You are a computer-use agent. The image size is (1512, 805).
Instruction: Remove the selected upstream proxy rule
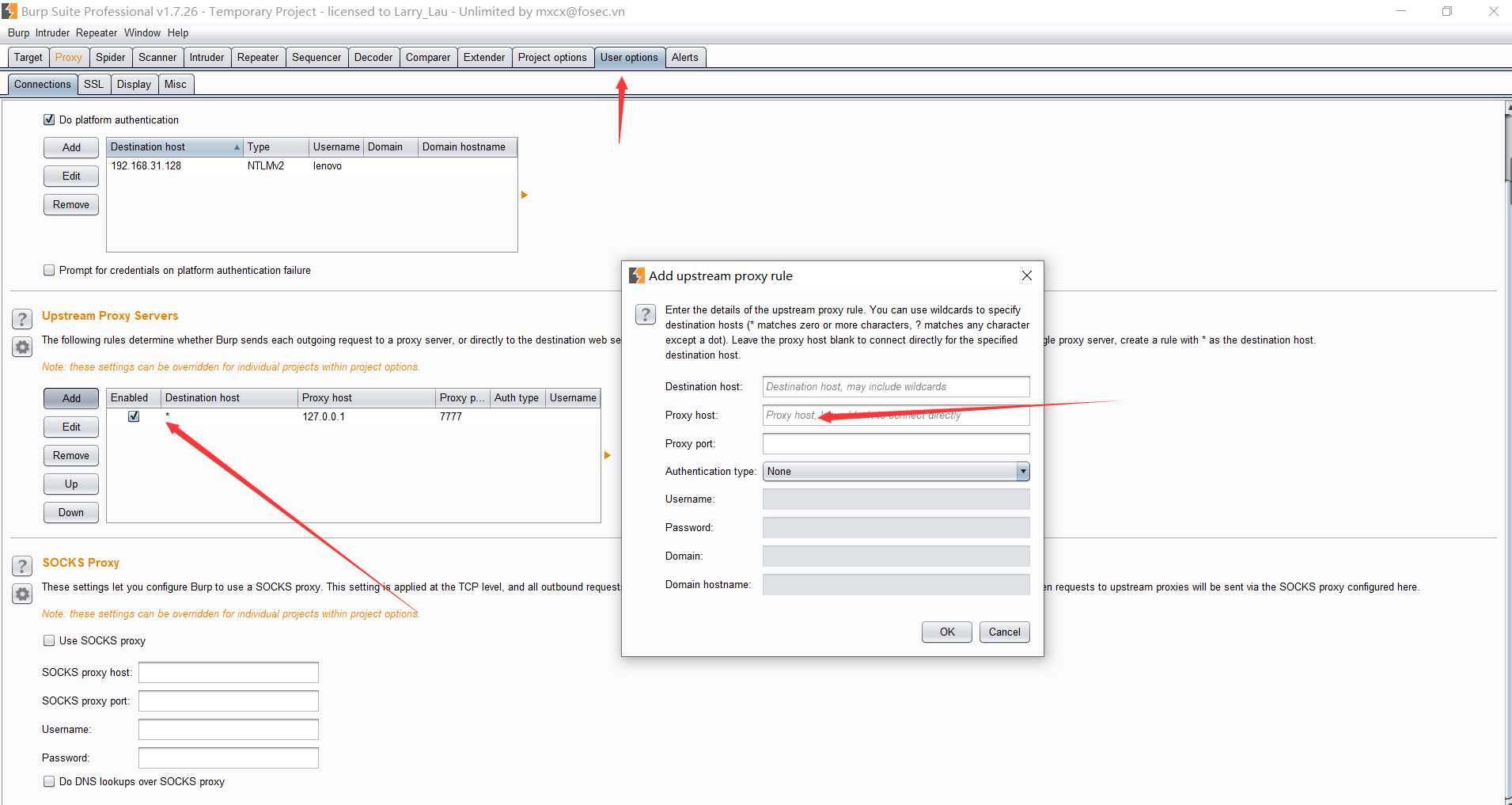(x=71, y=455)
